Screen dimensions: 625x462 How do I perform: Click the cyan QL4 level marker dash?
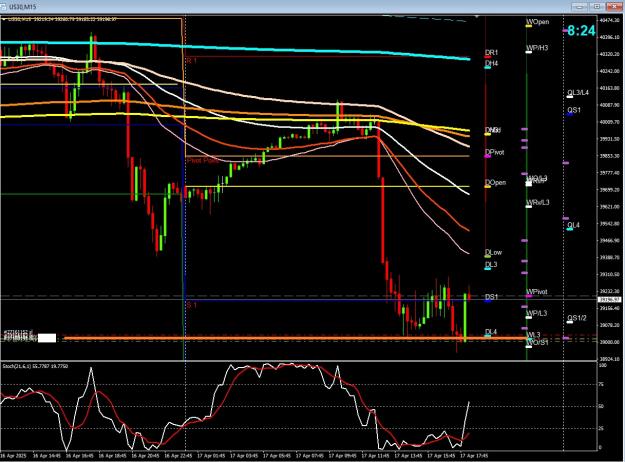point(570,230)
